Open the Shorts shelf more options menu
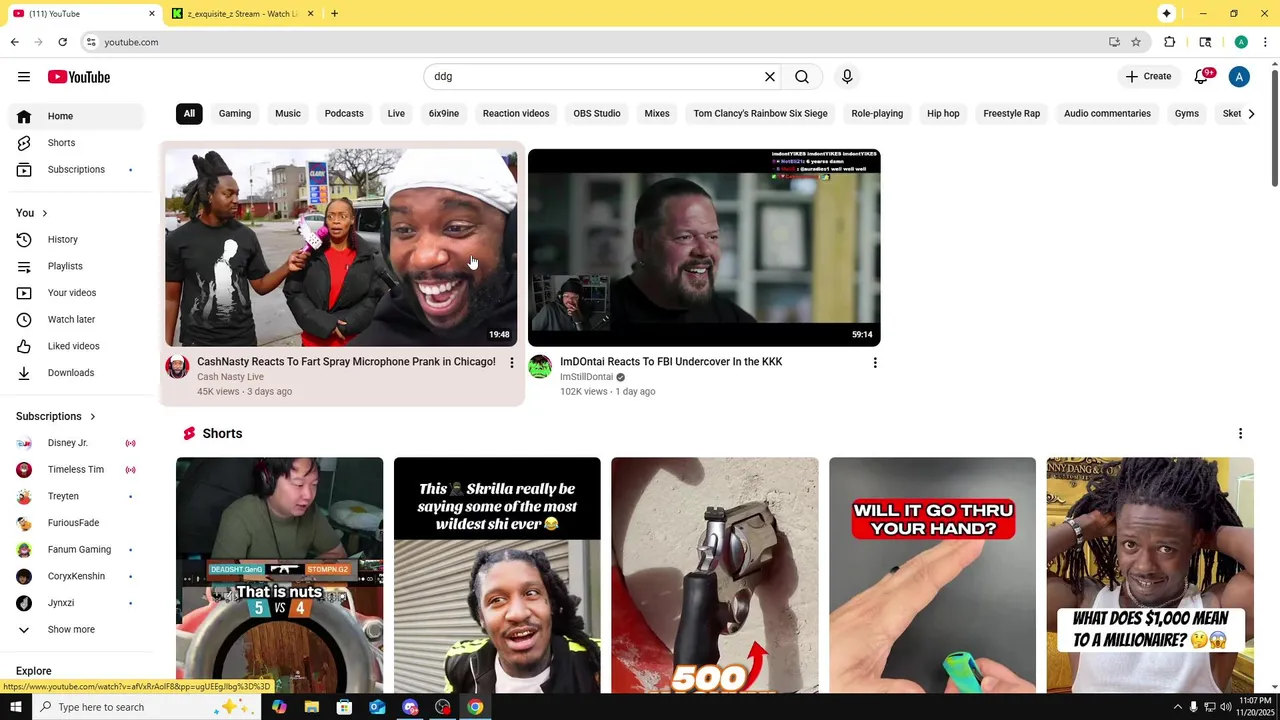This screenshot has height=720, width=1280. tap(1240, 434)
